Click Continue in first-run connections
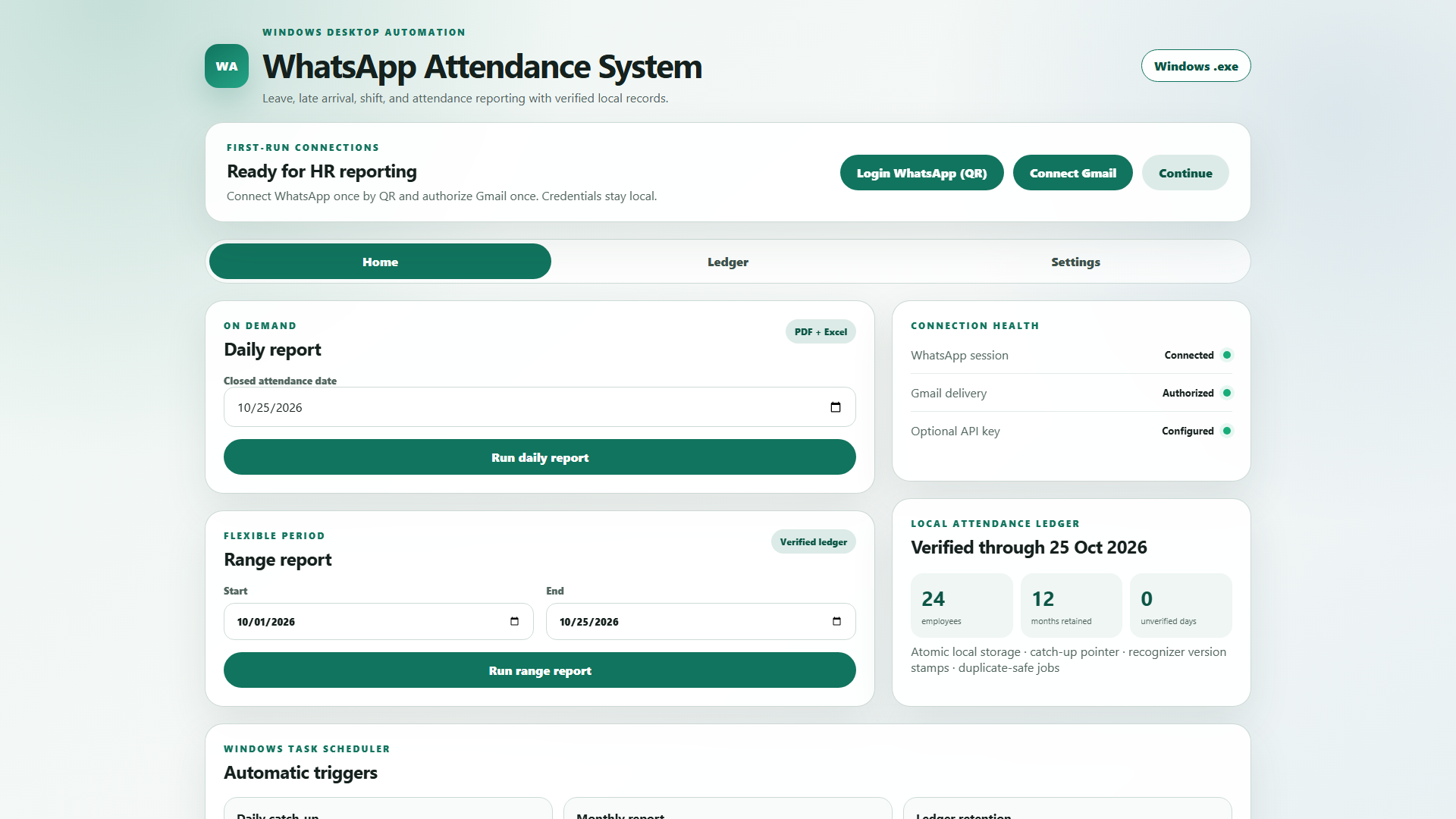Screen dimensions: 1456x819 (x=1185, y=173)
